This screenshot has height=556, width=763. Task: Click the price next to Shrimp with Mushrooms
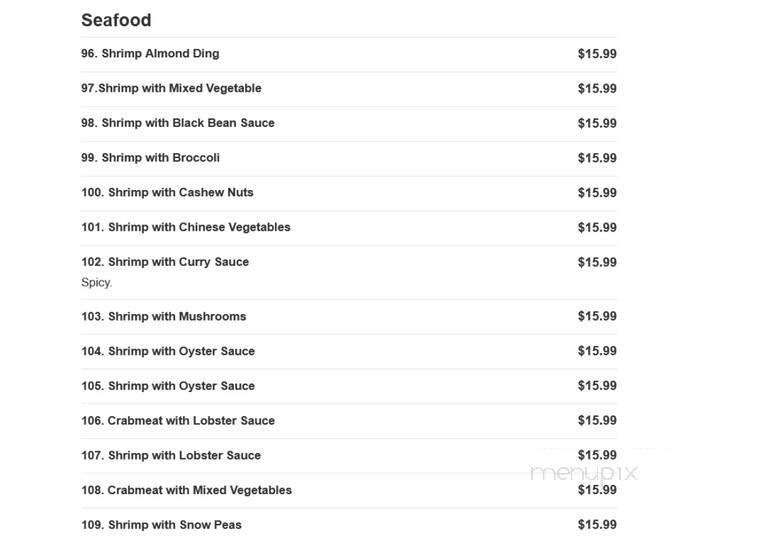coord(597,317)
